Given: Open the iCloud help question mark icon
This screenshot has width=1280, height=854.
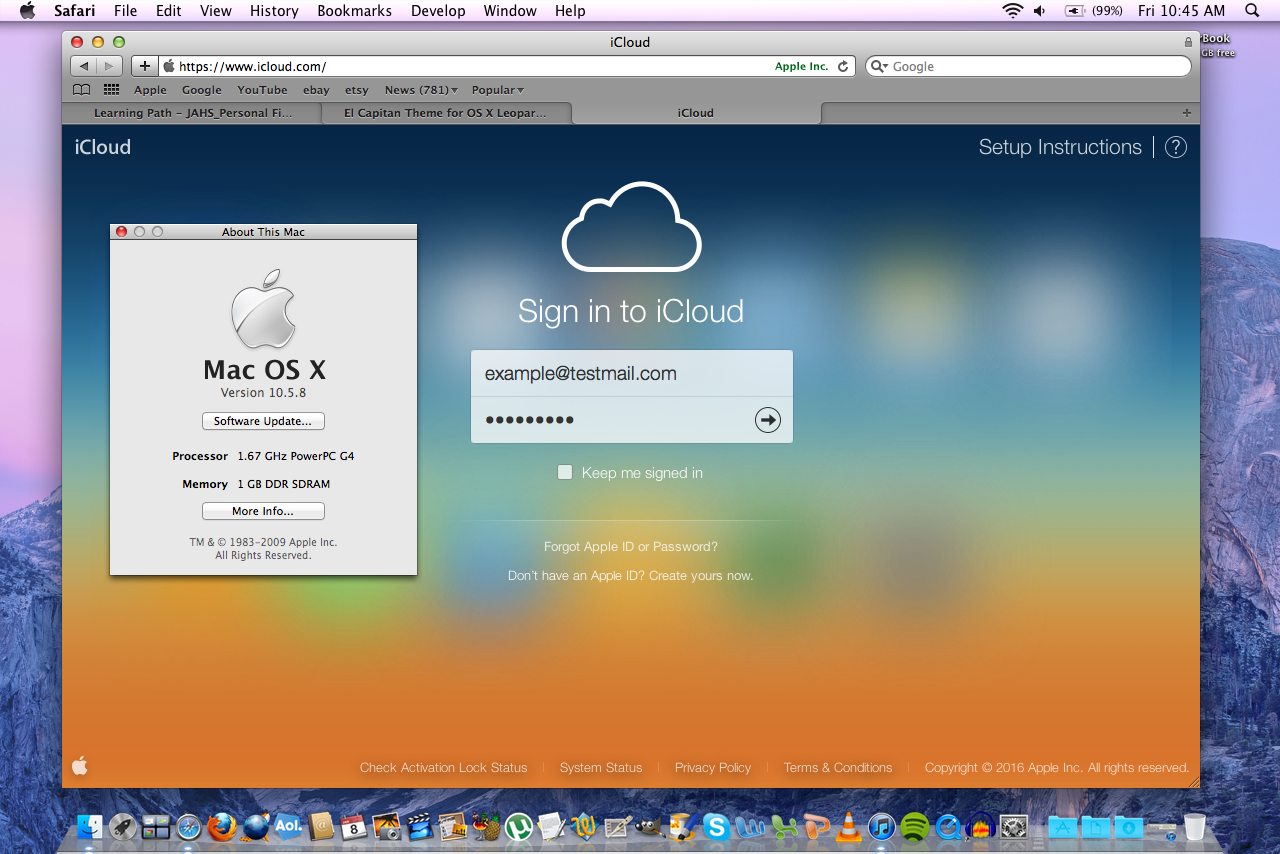Looking at the screenshot, I should tap(1176, 147).
